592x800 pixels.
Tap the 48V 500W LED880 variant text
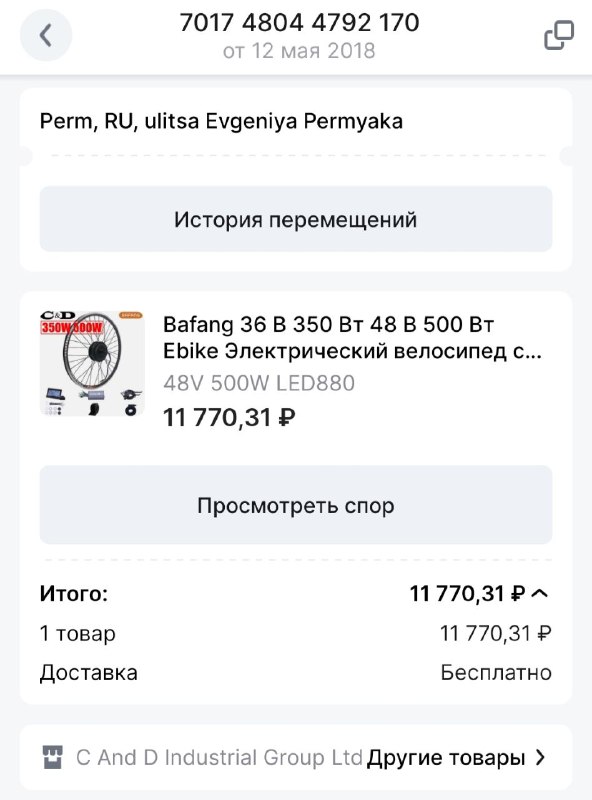[259, 383]
